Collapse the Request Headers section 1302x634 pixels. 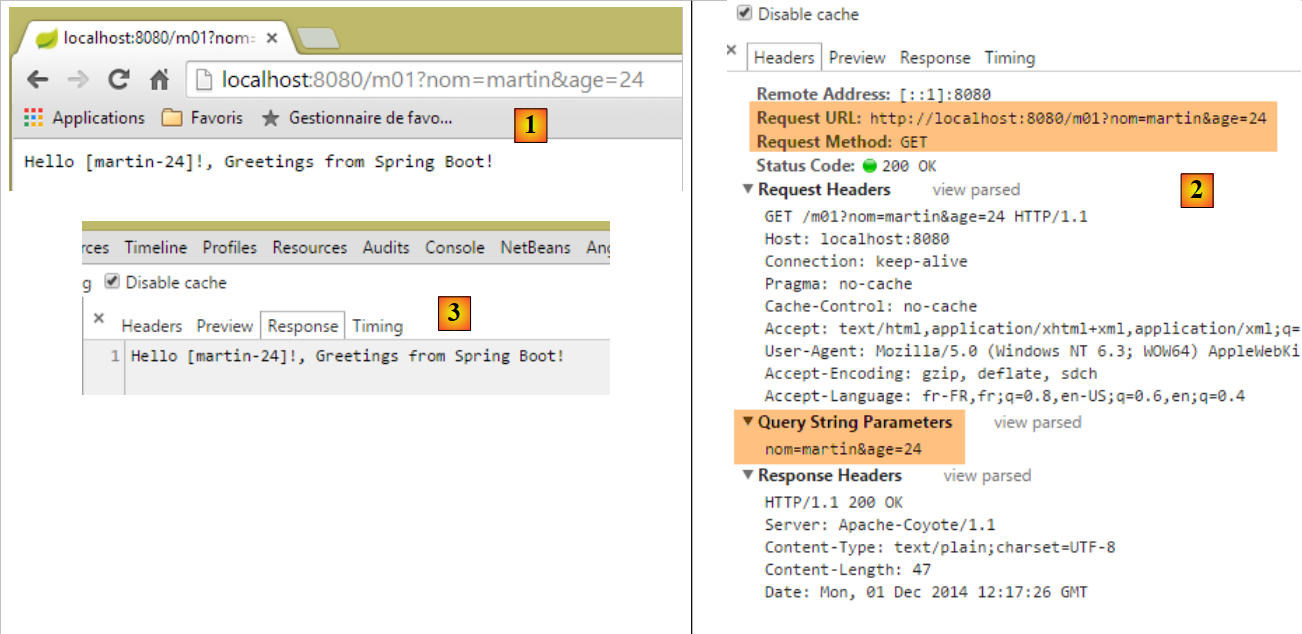748,189
